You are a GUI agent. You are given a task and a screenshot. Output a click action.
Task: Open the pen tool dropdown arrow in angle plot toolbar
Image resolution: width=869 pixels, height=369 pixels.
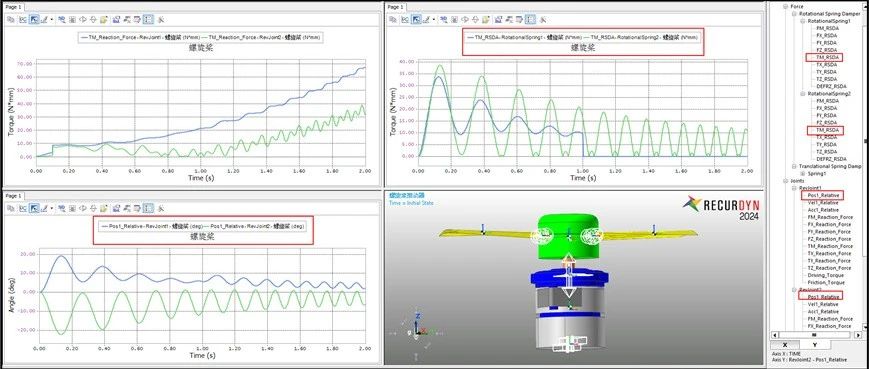[x=52, y=208]
